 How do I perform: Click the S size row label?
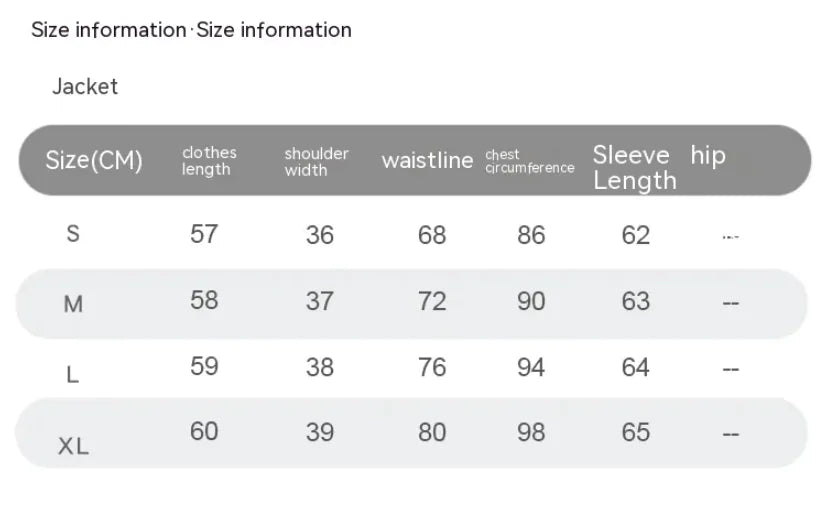pos(73,234)
